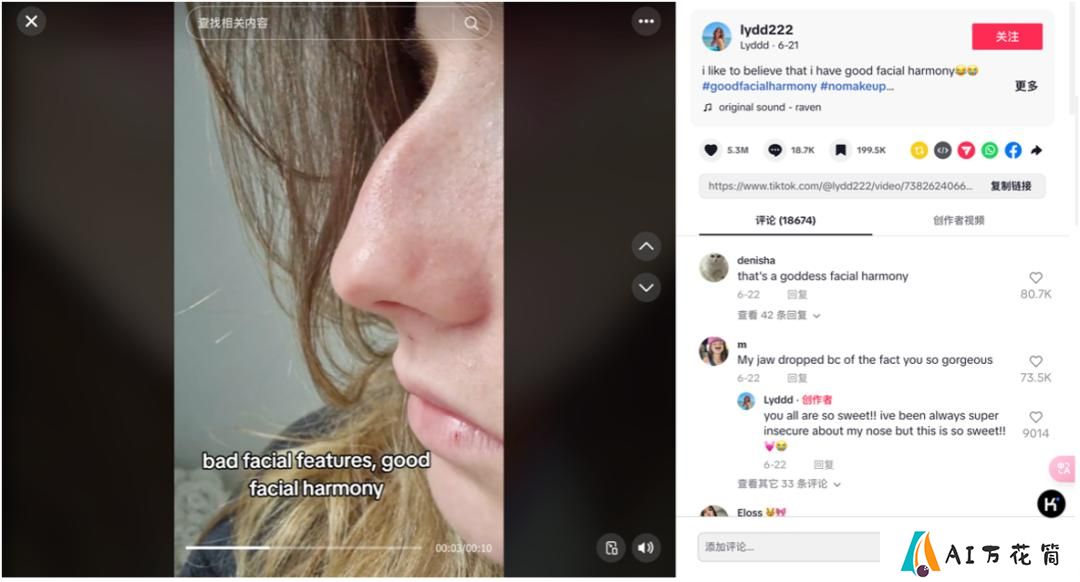
Task: Go to the next video with the down chevron
Action: point(646,287)
